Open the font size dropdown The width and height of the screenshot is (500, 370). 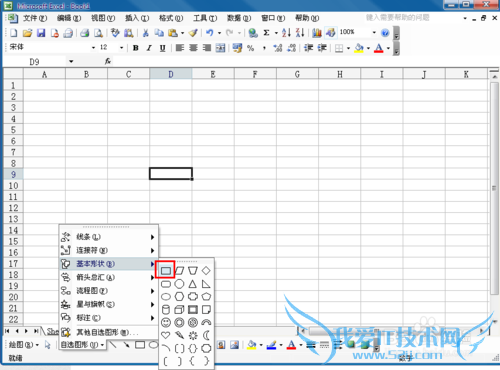122,48
